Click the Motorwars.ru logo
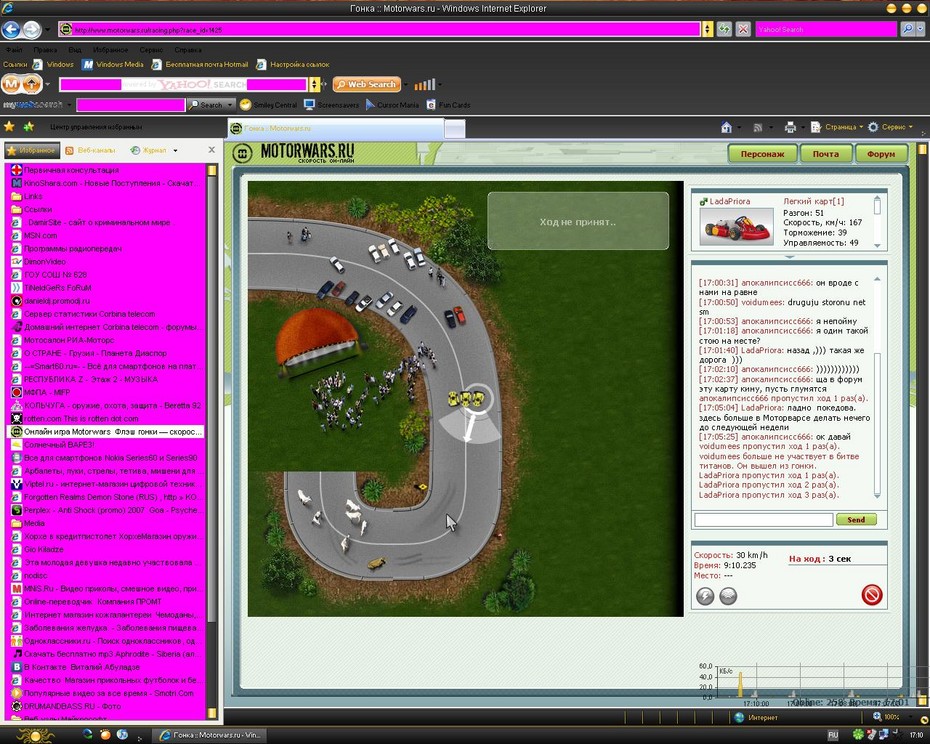This screenshot has height=744, width=930. click(293, 153)
